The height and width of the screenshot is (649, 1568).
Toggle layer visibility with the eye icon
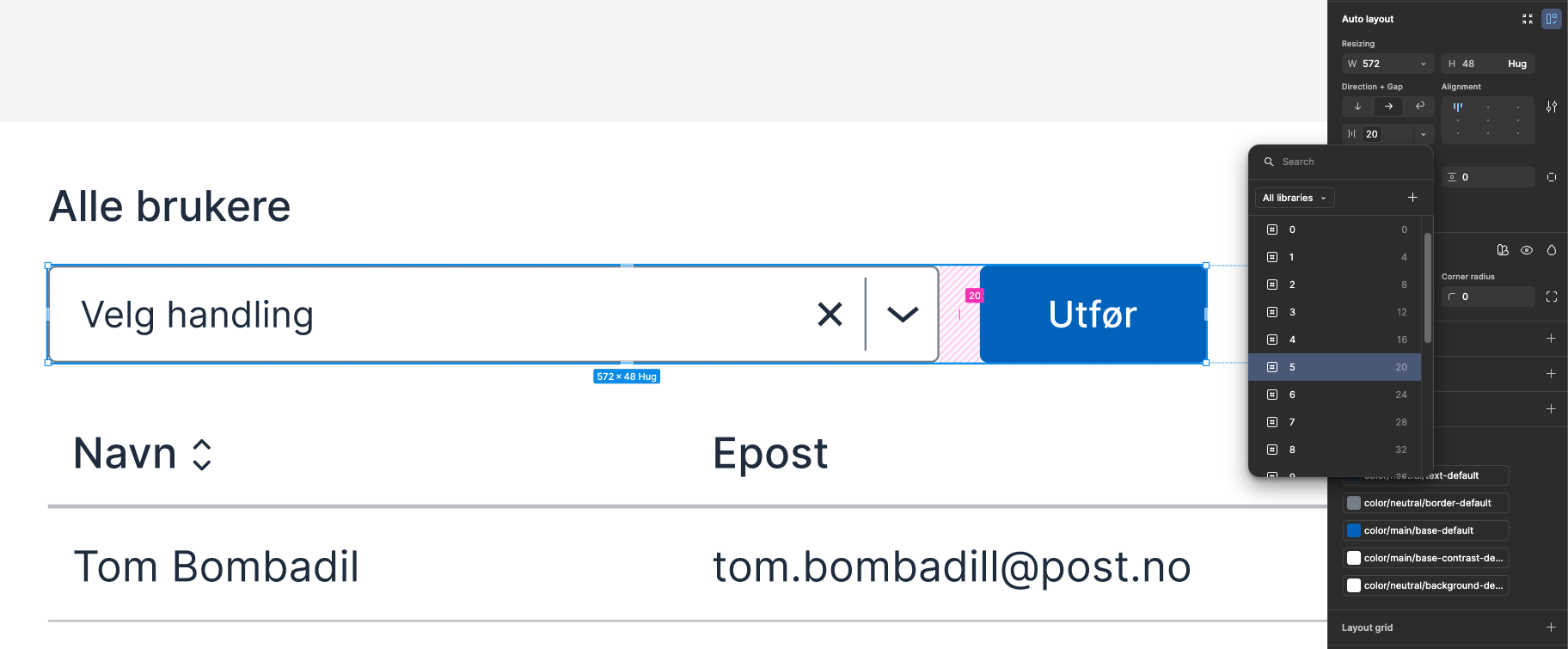1527,250
